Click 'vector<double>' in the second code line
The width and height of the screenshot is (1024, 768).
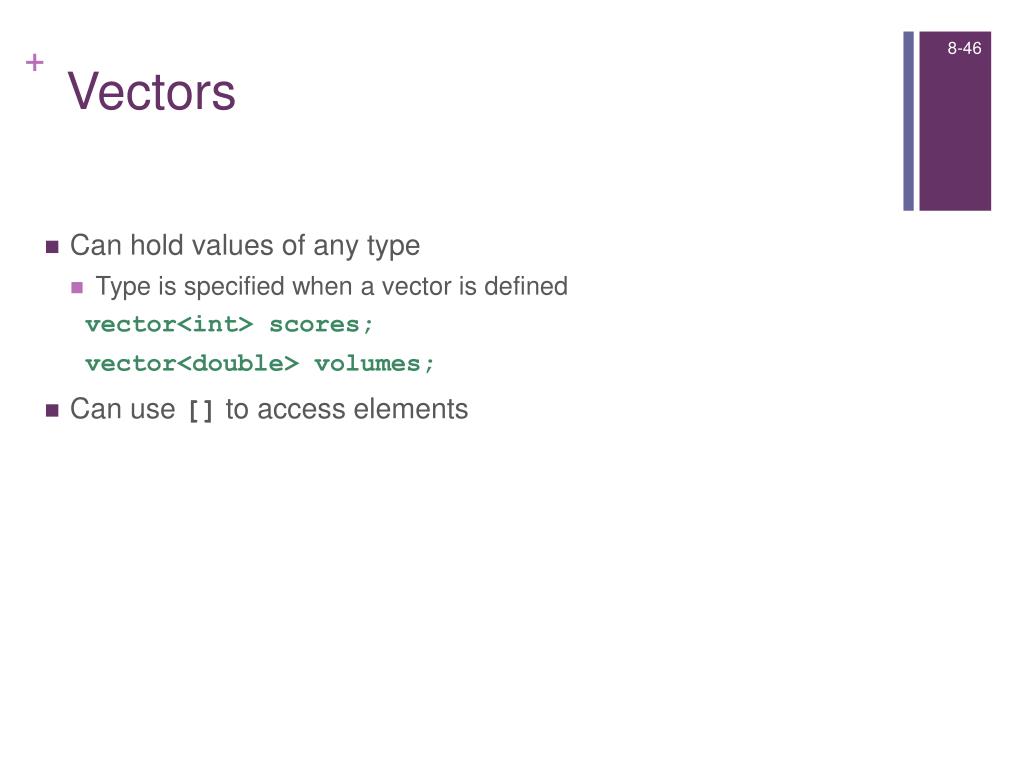click(x=192, y=364)
